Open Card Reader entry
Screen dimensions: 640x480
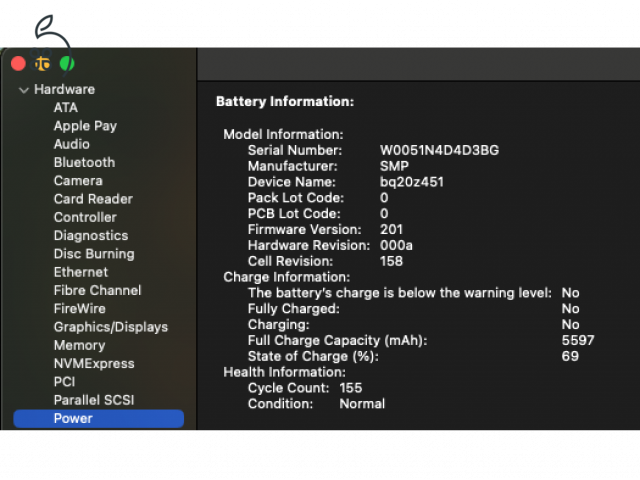pyautogui.click(x=93, y=199)
